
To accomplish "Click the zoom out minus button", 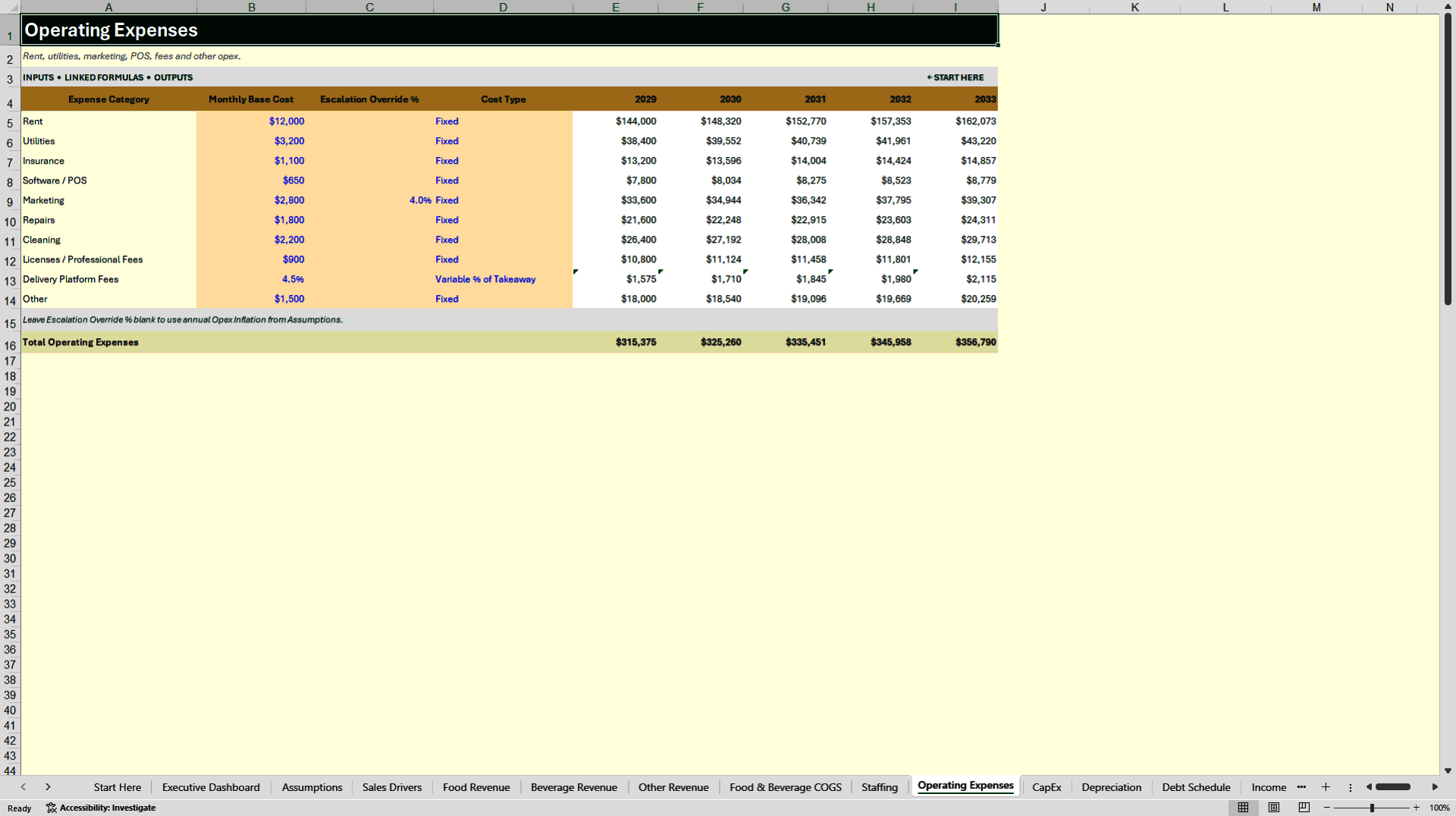I will pyautogui.click(x=1327, y=808).
